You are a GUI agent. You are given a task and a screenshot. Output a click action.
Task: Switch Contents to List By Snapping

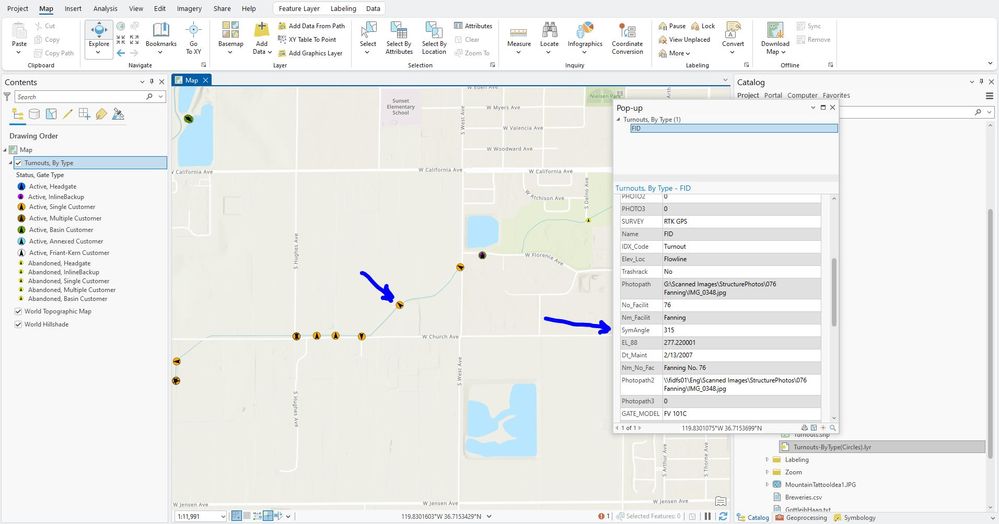point(84,114)
